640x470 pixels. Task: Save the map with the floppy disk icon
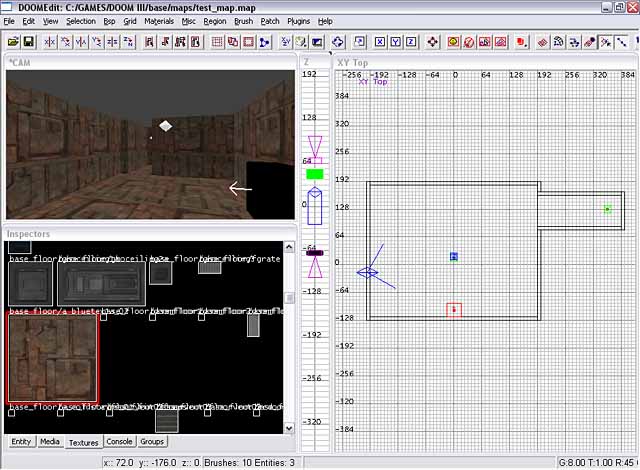28,42
